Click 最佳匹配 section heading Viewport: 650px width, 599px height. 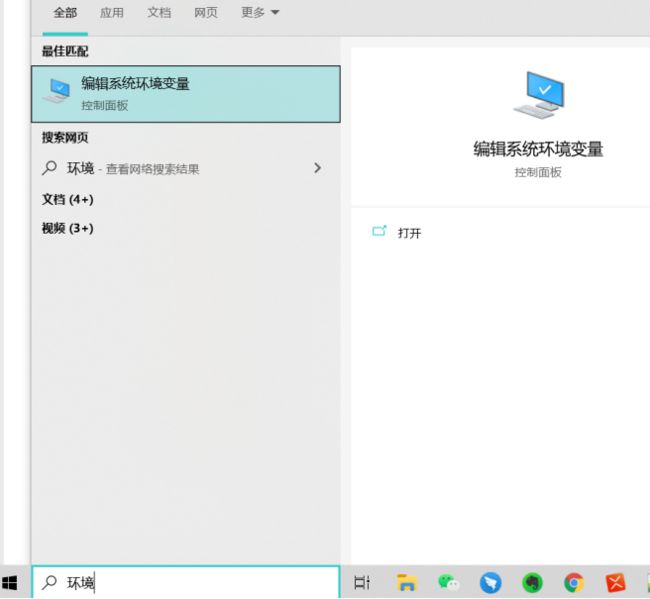tap(65, 51)
